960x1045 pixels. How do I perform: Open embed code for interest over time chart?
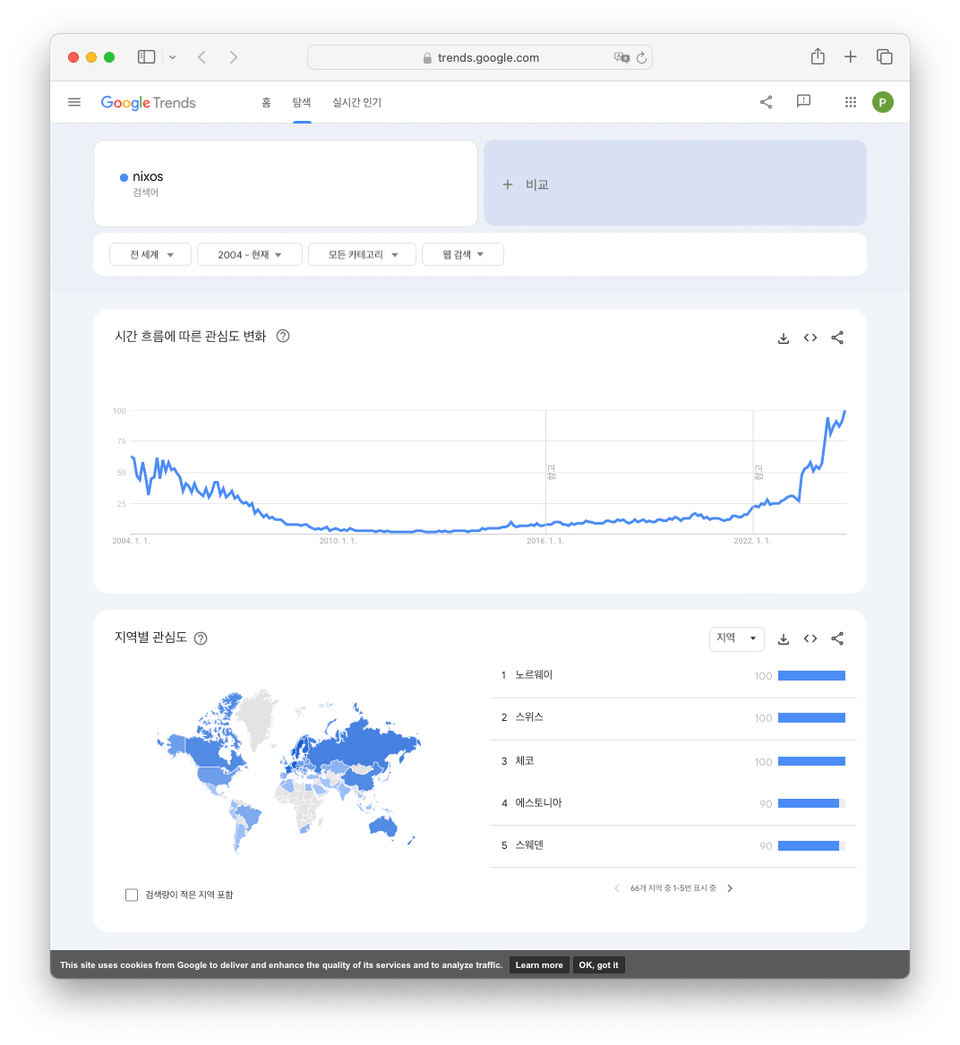(810, 338)
